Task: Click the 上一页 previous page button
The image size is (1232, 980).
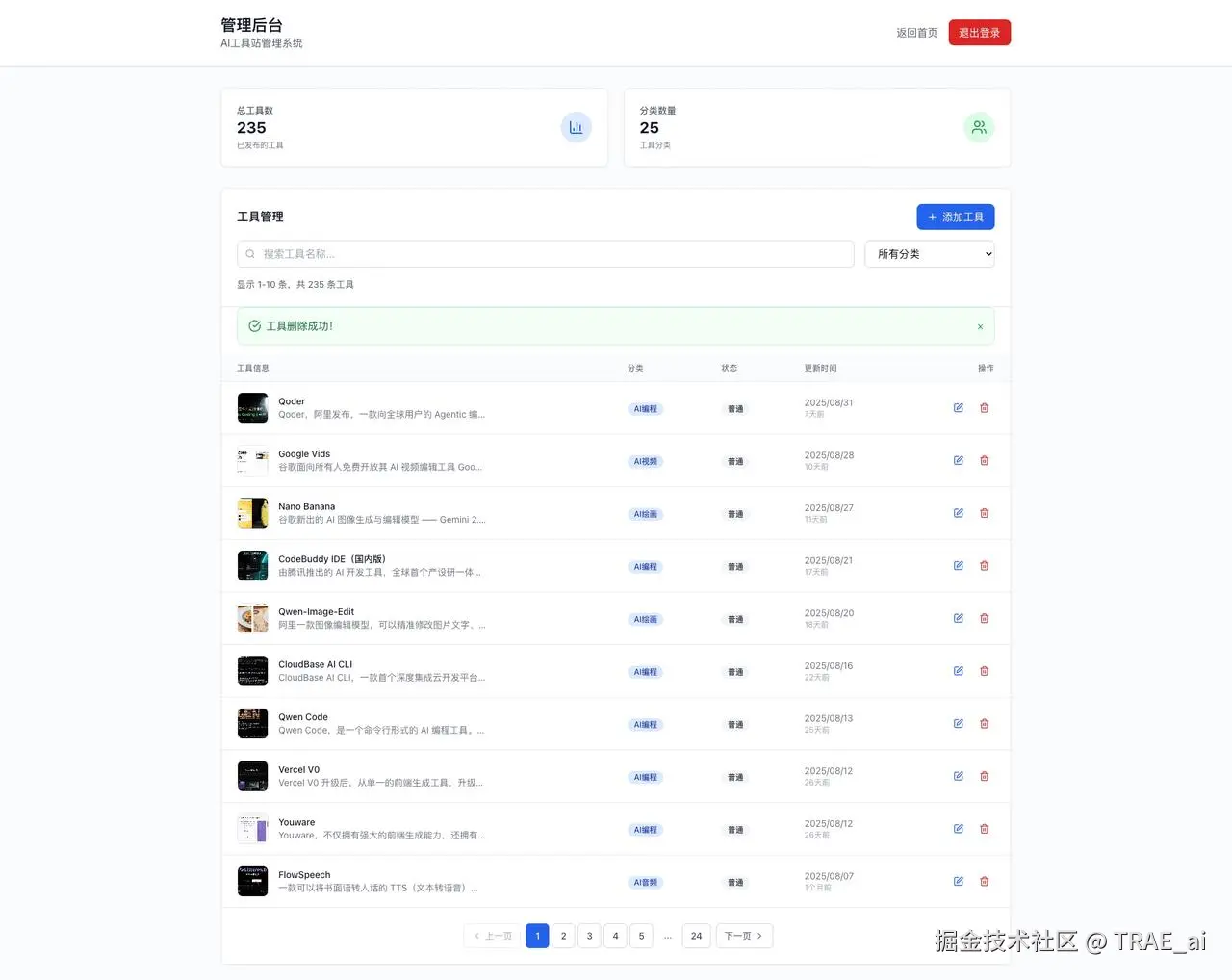Action: [493, 936]
